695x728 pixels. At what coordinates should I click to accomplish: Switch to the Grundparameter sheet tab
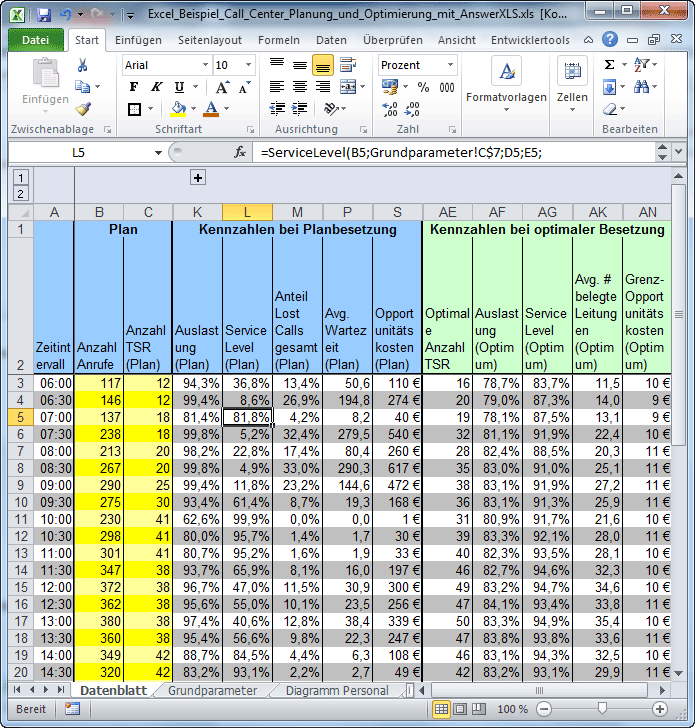coord(212,690)
